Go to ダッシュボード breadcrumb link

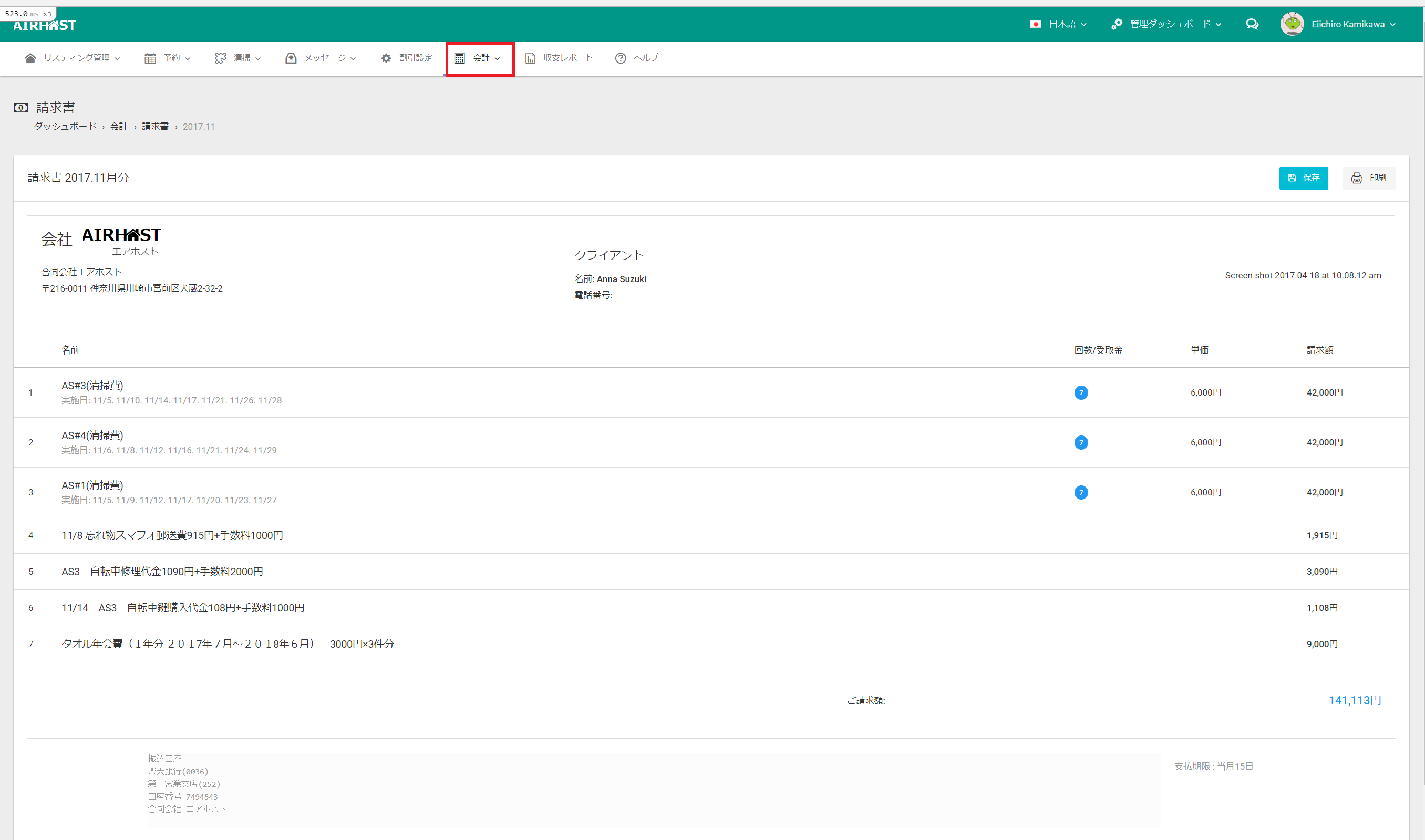pyautogui.click(x=65, y=126)
